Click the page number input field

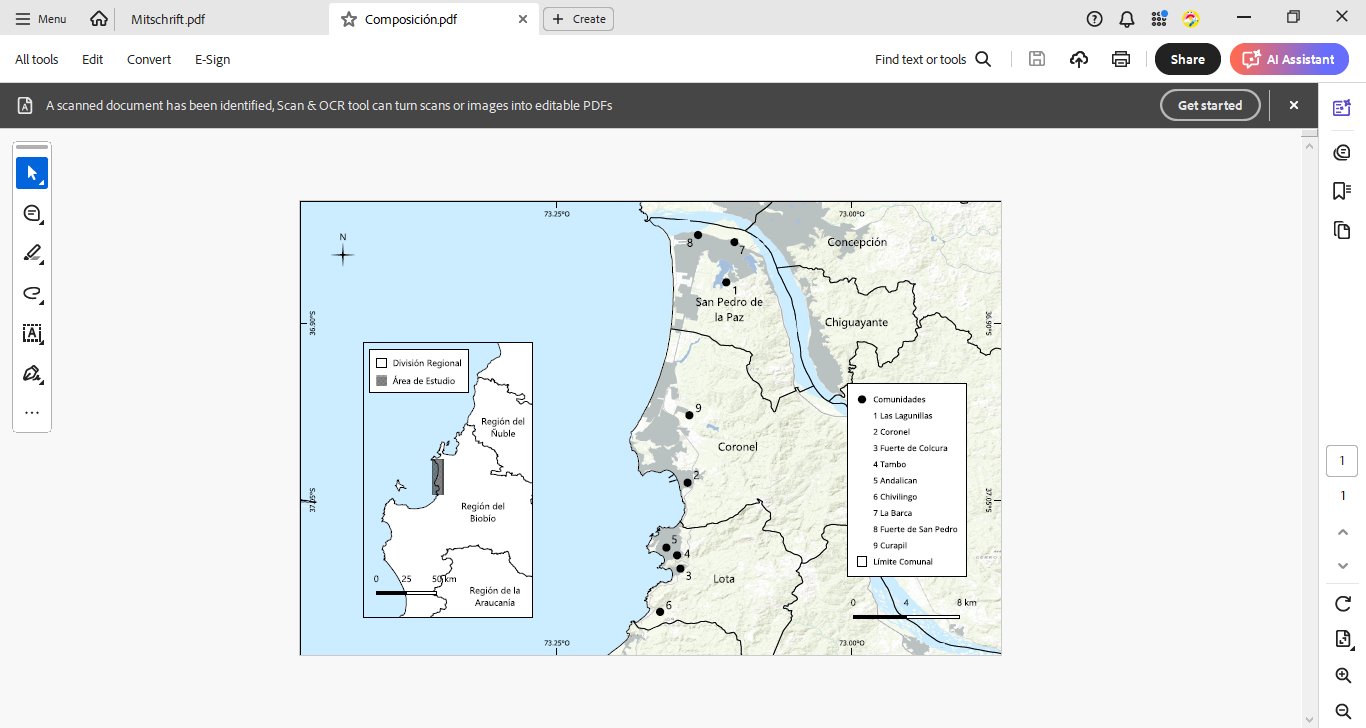coord(1341,460)
